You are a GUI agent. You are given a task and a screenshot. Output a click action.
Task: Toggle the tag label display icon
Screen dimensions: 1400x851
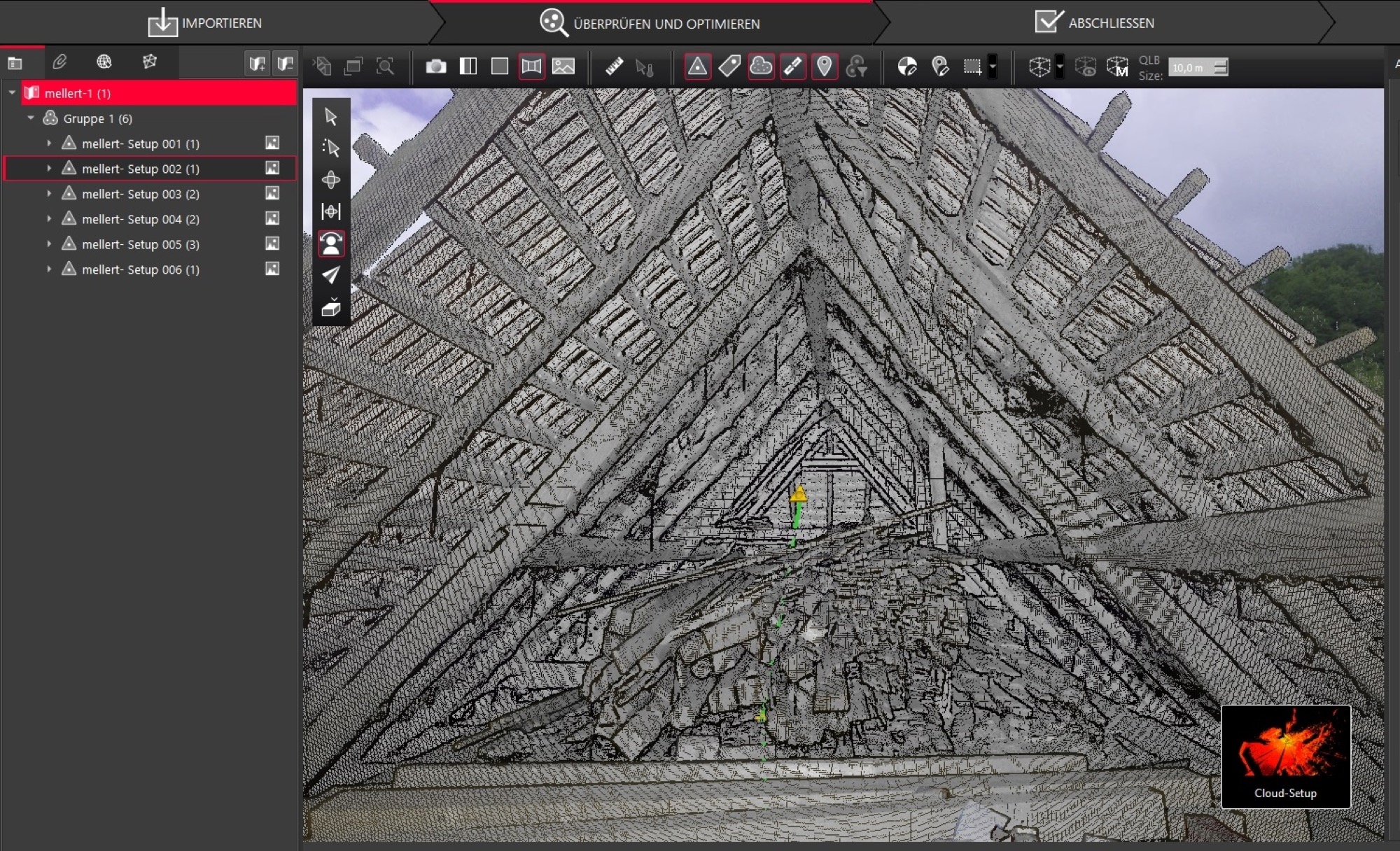pos(729,66)
